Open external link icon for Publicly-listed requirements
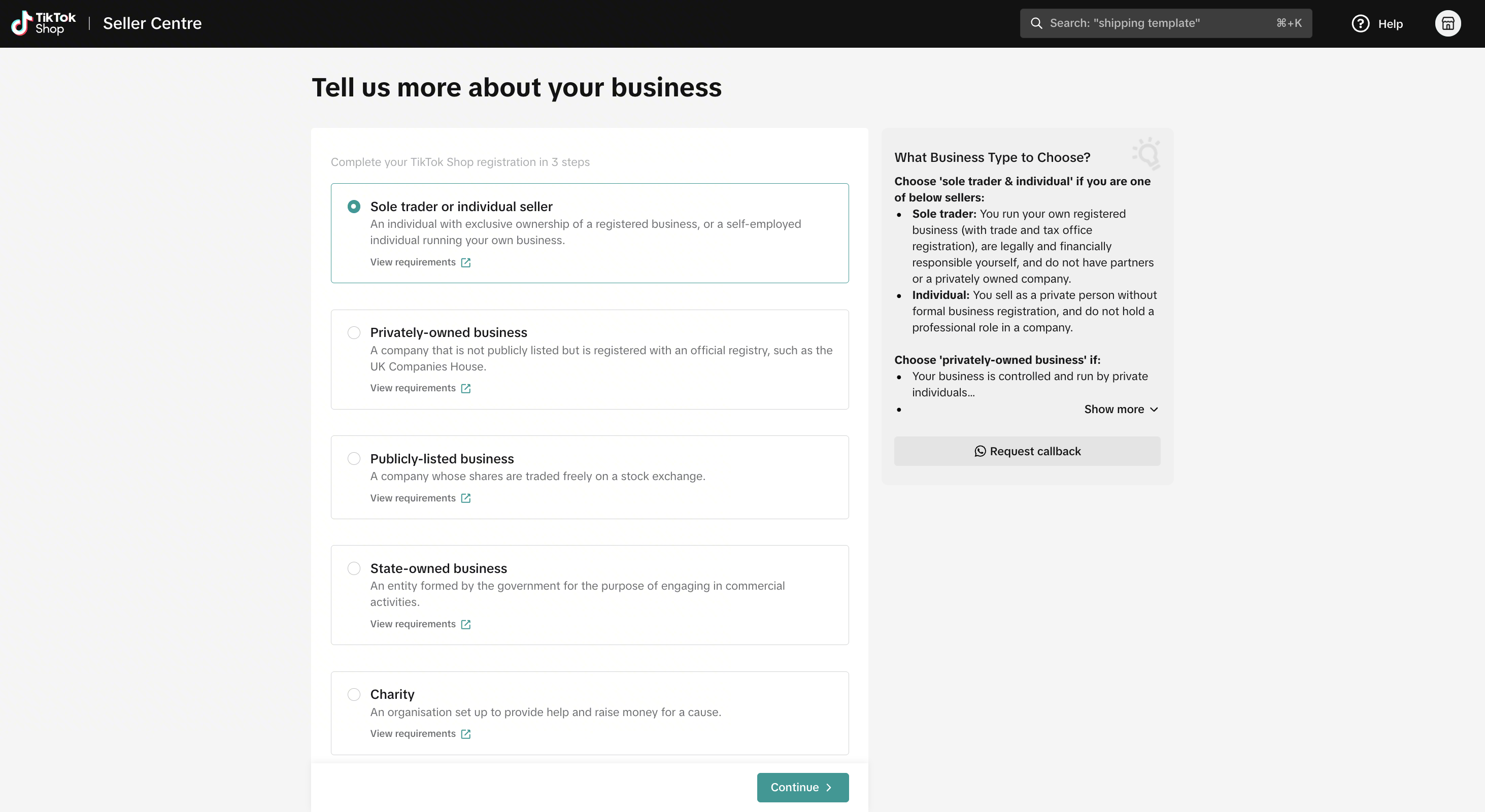1485x812 pixels. pos(466,498)
